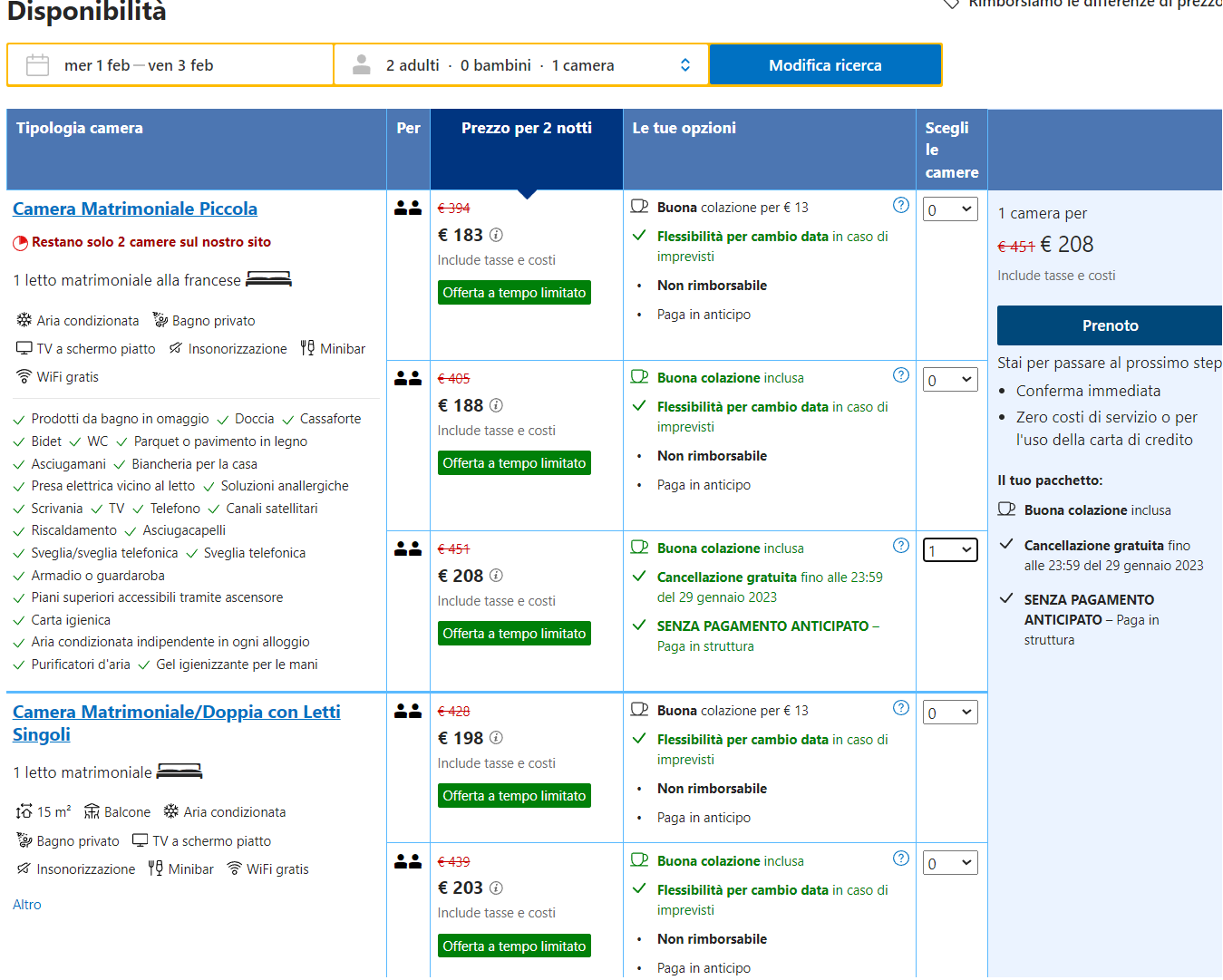
Task: Click the calendar icon in date field
Action: (37, 65)
